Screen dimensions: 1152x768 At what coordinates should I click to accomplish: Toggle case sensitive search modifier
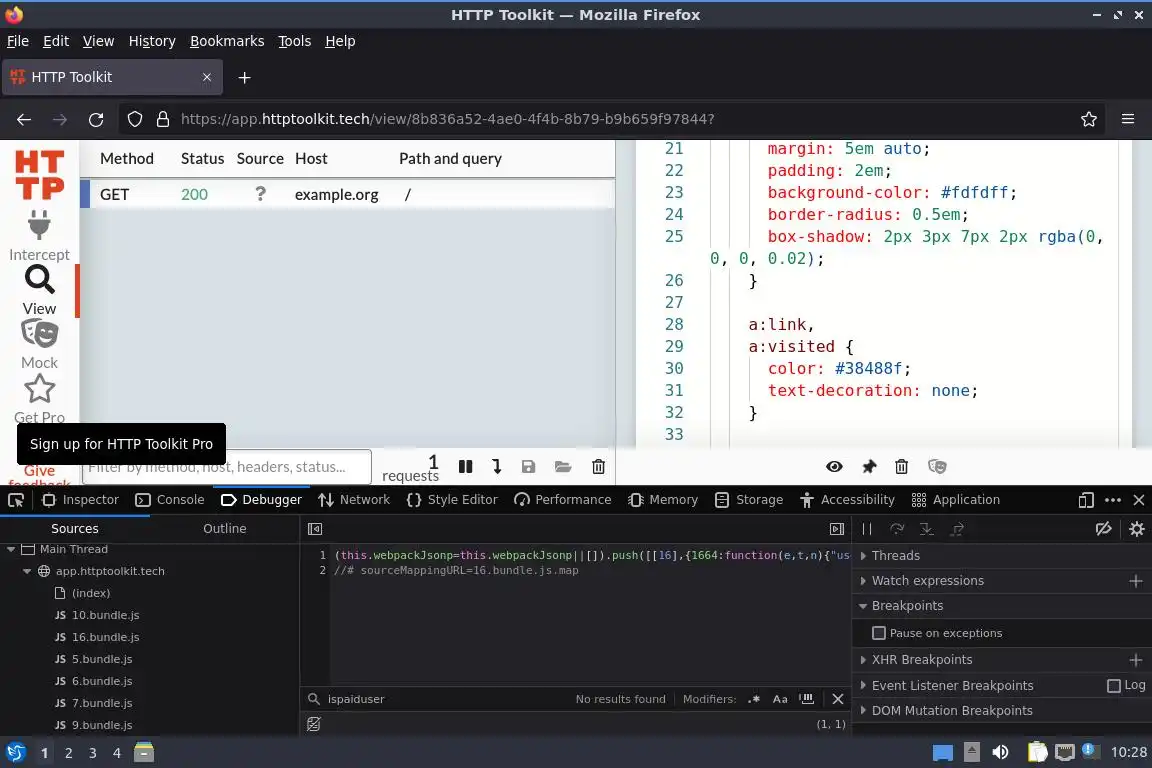780,699
